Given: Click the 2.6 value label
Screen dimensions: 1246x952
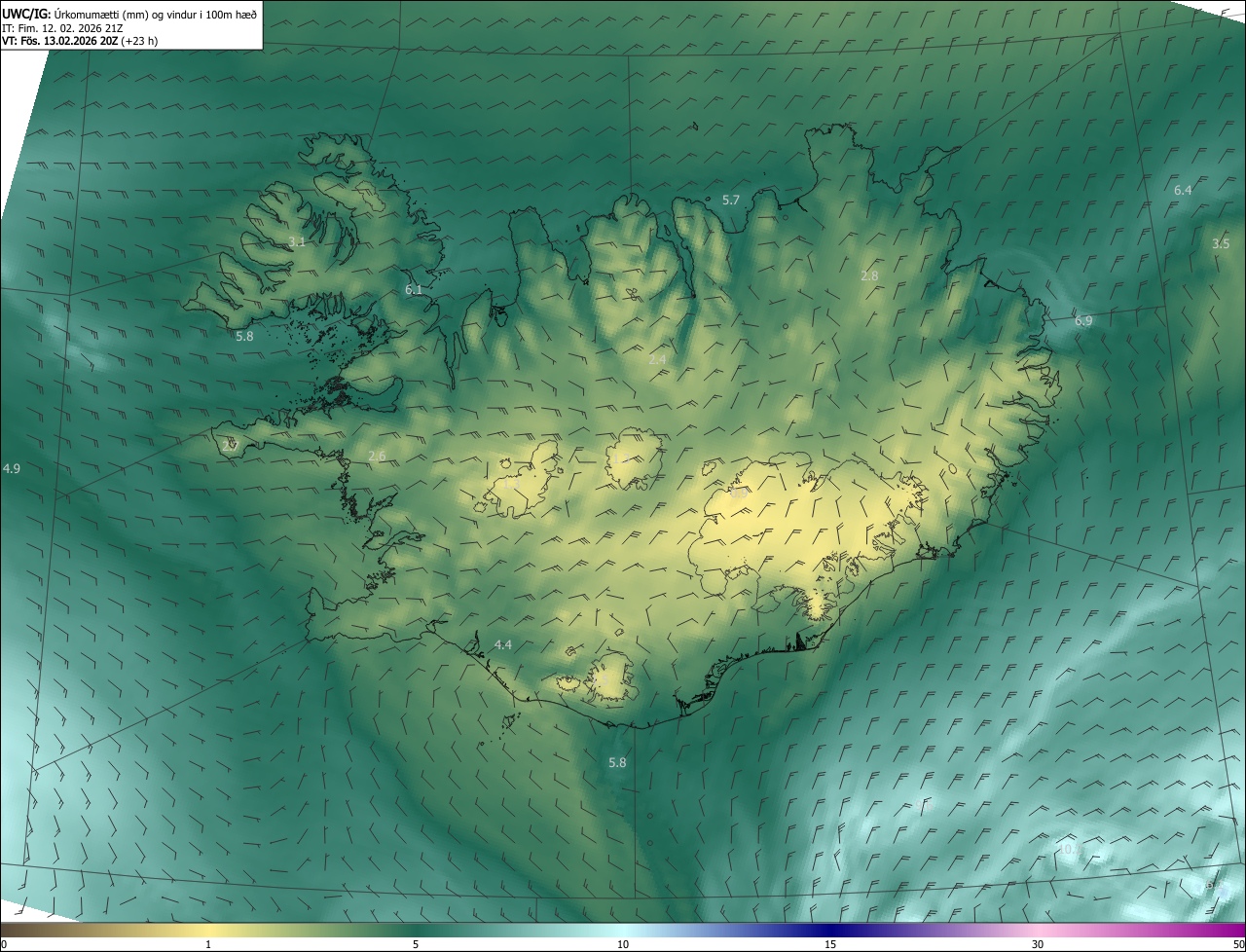Looking at the screenshot, I should 377,456.
